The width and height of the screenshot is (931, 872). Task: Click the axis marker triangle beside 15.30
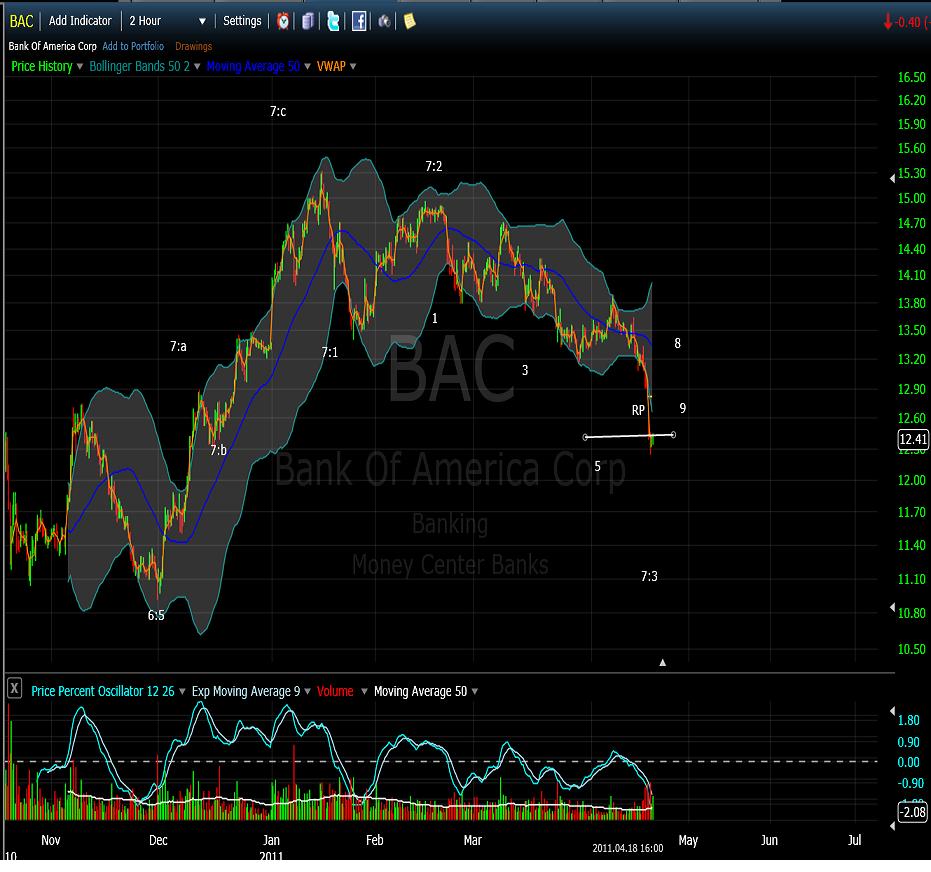tap(892, 178)
